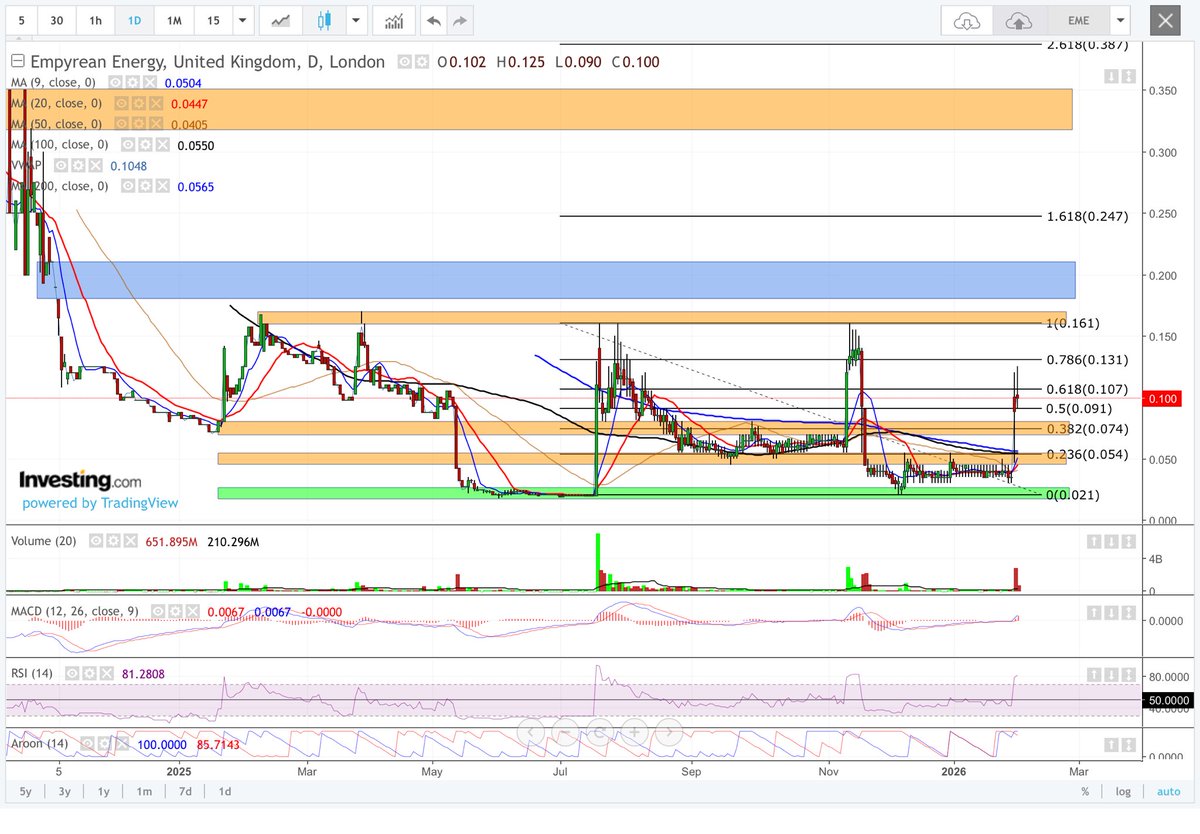Screen dimensions: 1200x834
Task: Open the indicators bar-chart icon on toolbar
Action: [x=395, y=21]
